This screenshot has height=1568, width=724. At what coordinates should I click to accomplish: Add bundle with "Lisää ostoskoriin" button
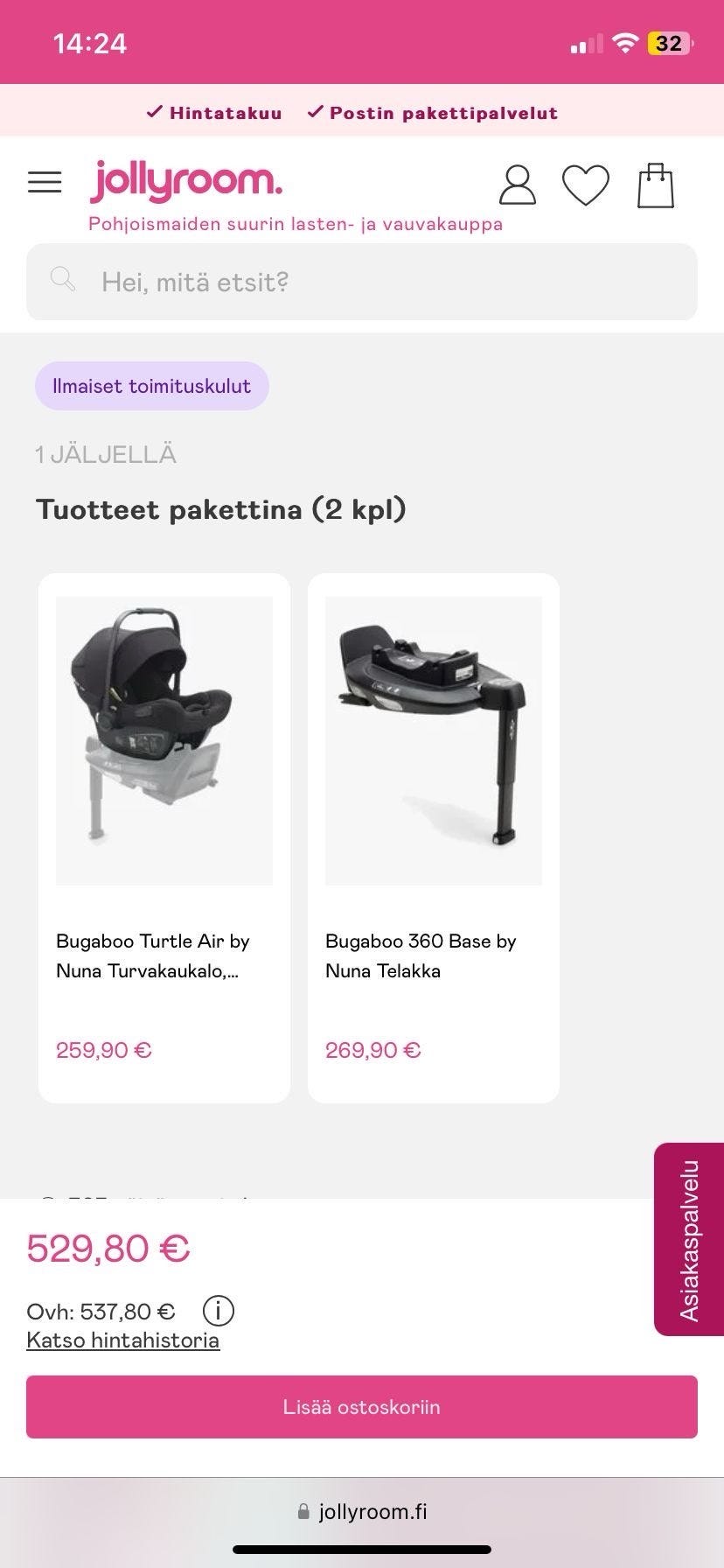362,1407
